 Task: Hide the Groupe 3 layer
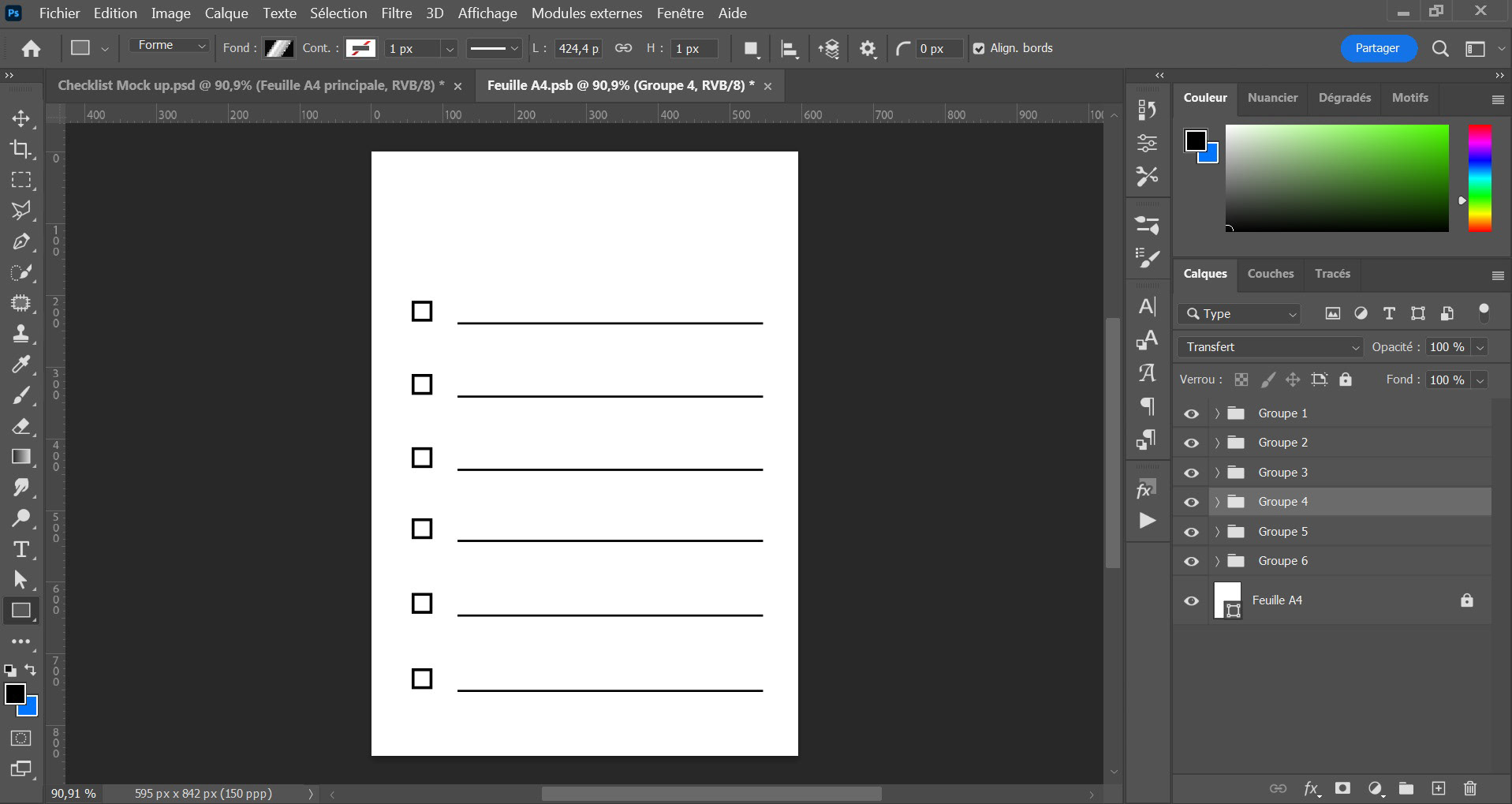(x=1191, y=473)
